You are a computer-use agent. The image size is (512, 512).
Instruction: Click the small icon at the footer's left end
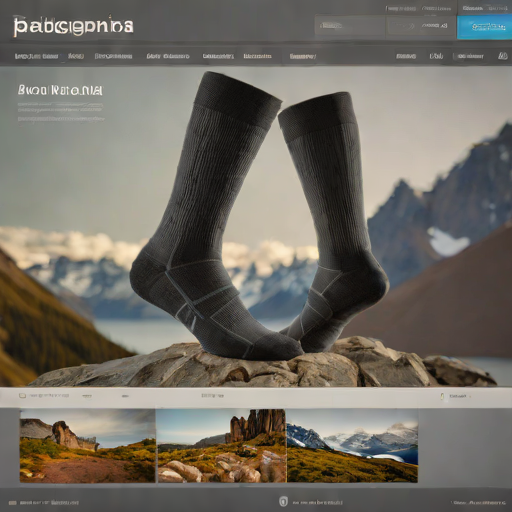13,502
